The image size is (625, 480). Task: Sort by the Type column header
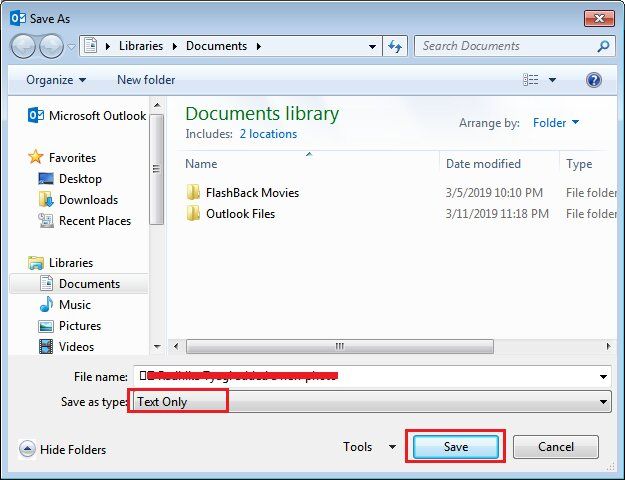tap(579, 164)
